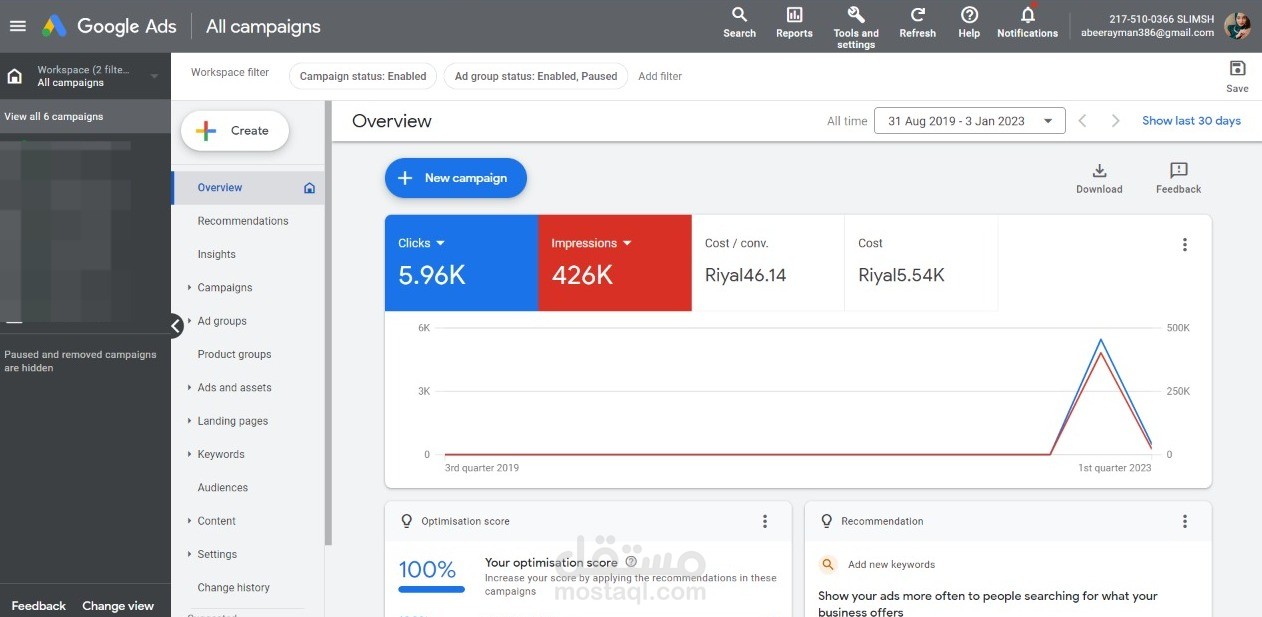Click Ad group status filter chip

536,76
